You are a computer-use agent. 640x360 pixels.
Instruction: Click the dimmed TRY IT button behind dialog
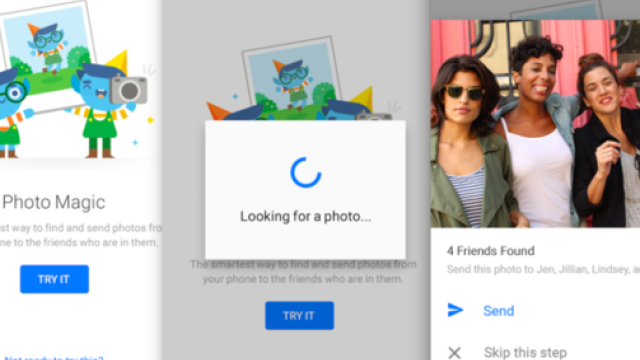299,316
